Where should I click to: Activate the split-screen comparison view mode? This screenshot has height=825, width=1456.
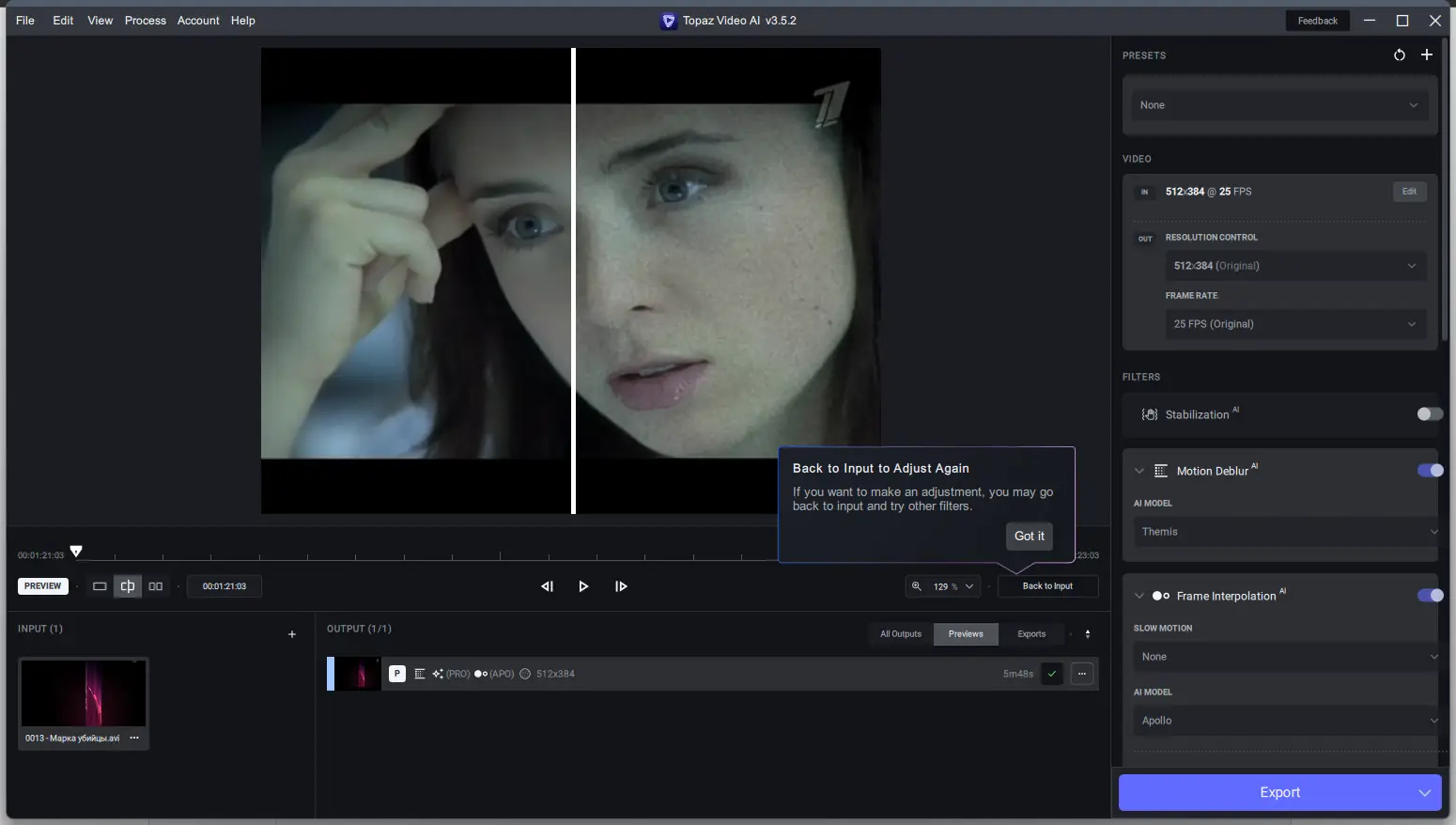[x=128, y=585]
